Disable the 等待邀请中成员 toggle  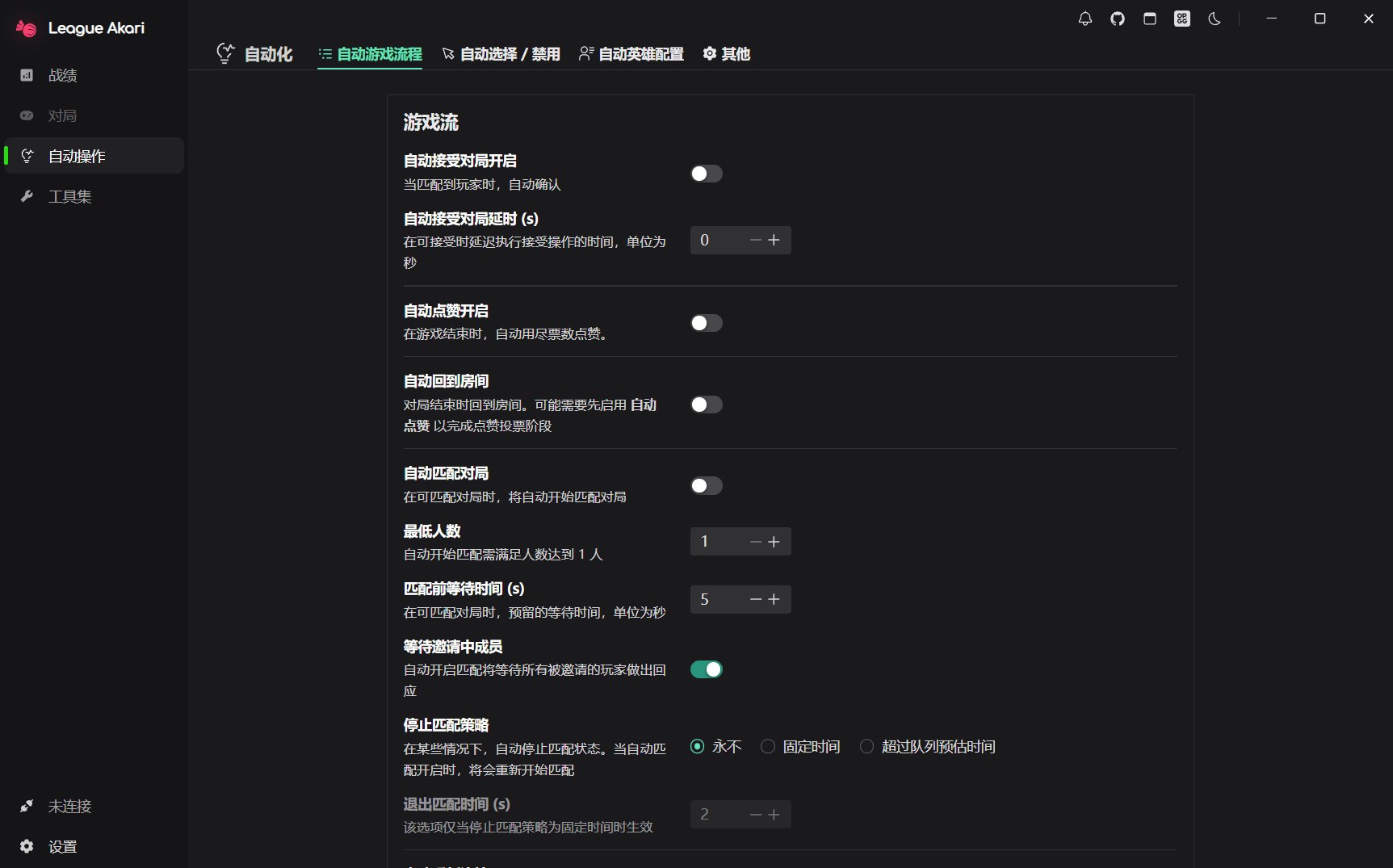706,669
